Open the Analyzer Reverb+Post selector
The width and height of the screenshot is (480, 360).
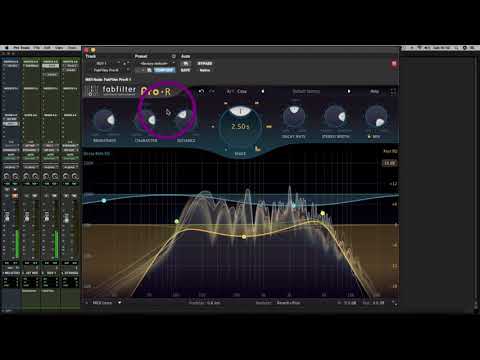(288, 303)
